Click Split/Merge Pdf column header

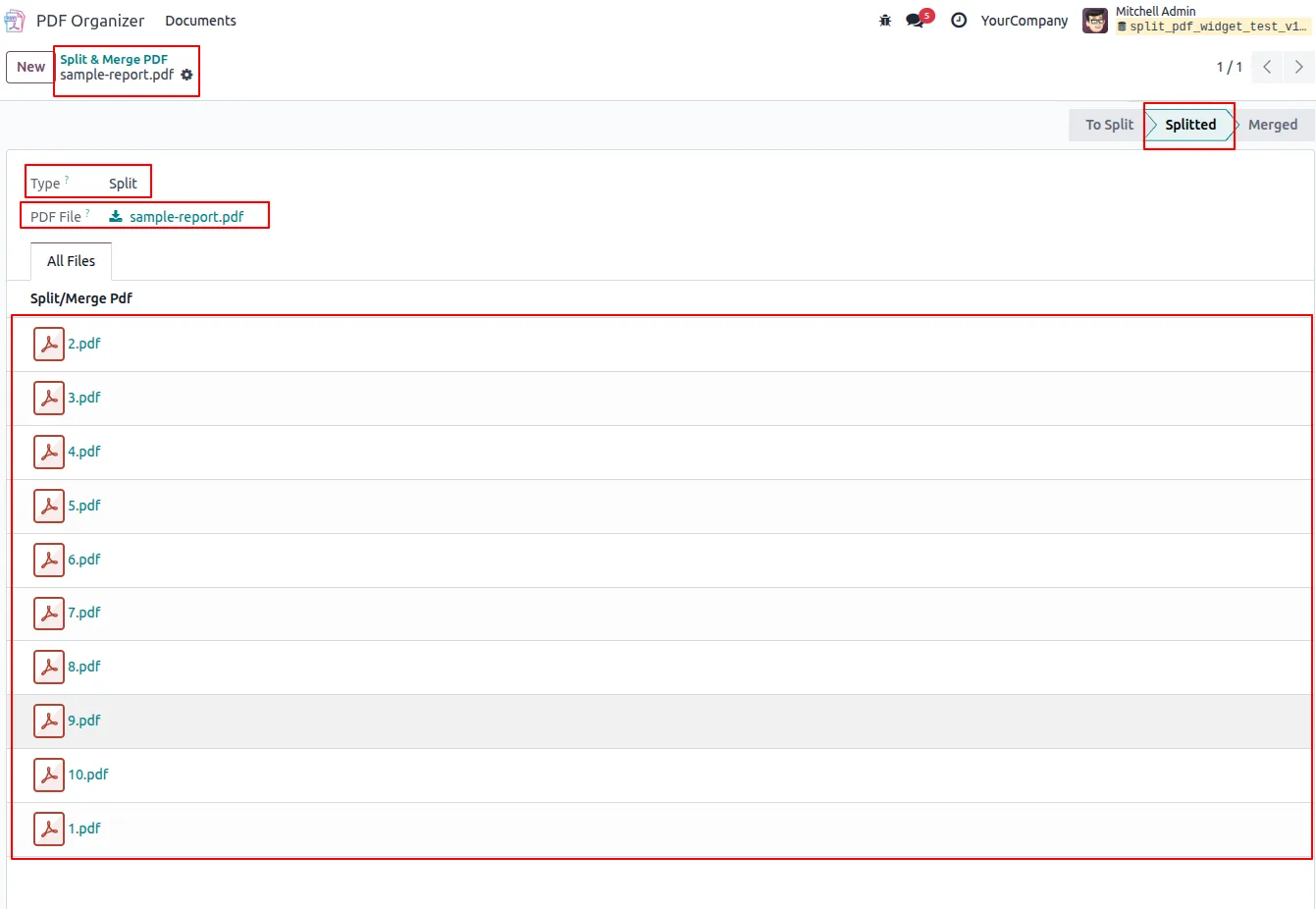click(81, 298)
